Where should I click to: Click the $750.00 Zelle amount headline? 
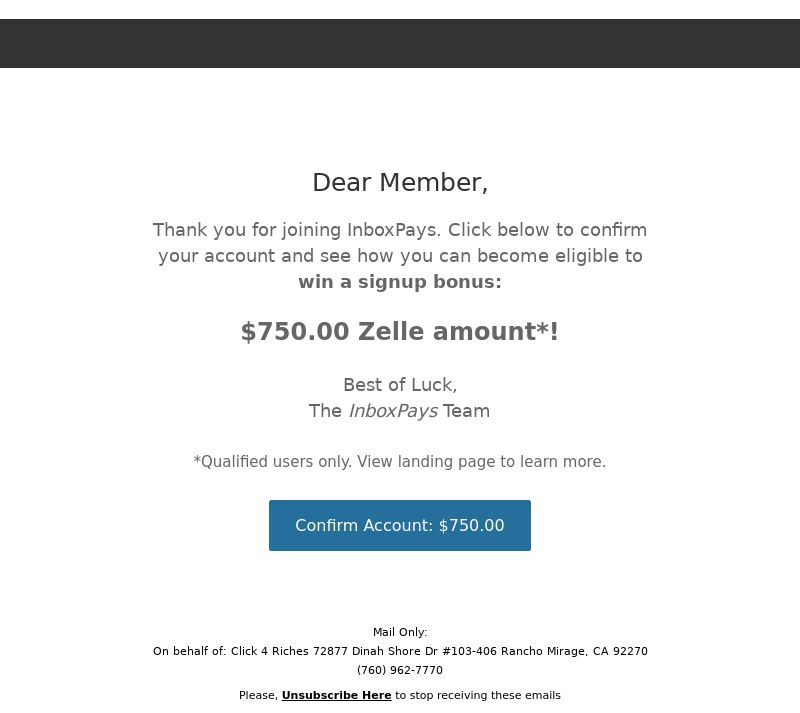400,331
